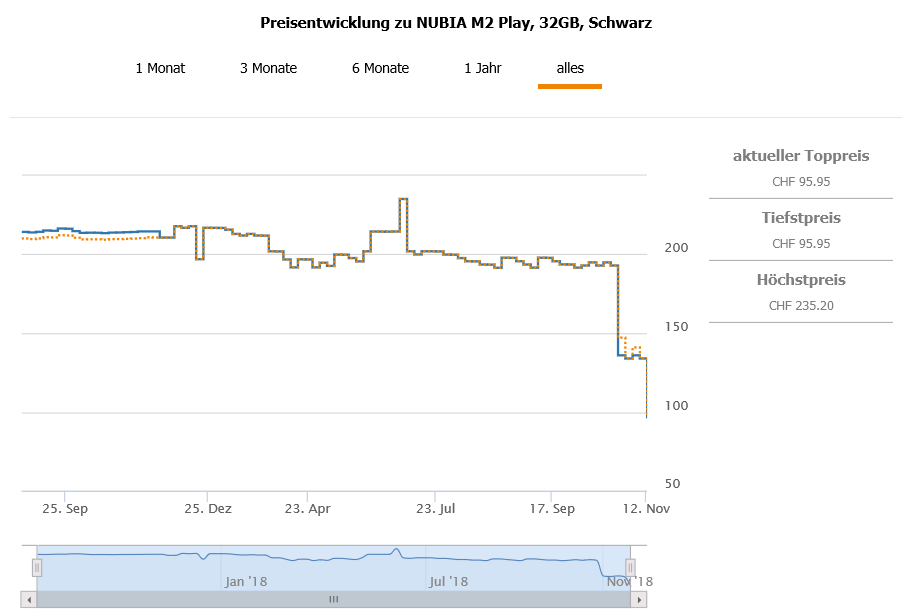Click the 23. Jul axis label
This screenshot has height=616, width=905.
434,508
